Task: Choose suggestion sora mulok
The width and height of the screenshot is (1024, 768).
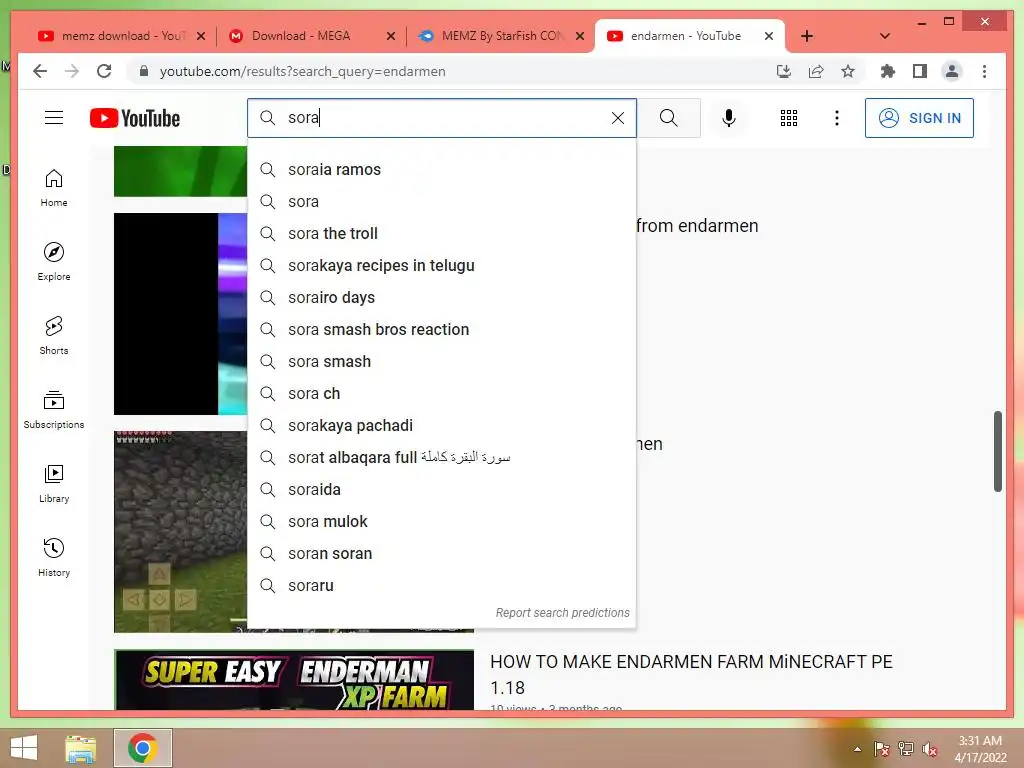Action: [441, 521]
